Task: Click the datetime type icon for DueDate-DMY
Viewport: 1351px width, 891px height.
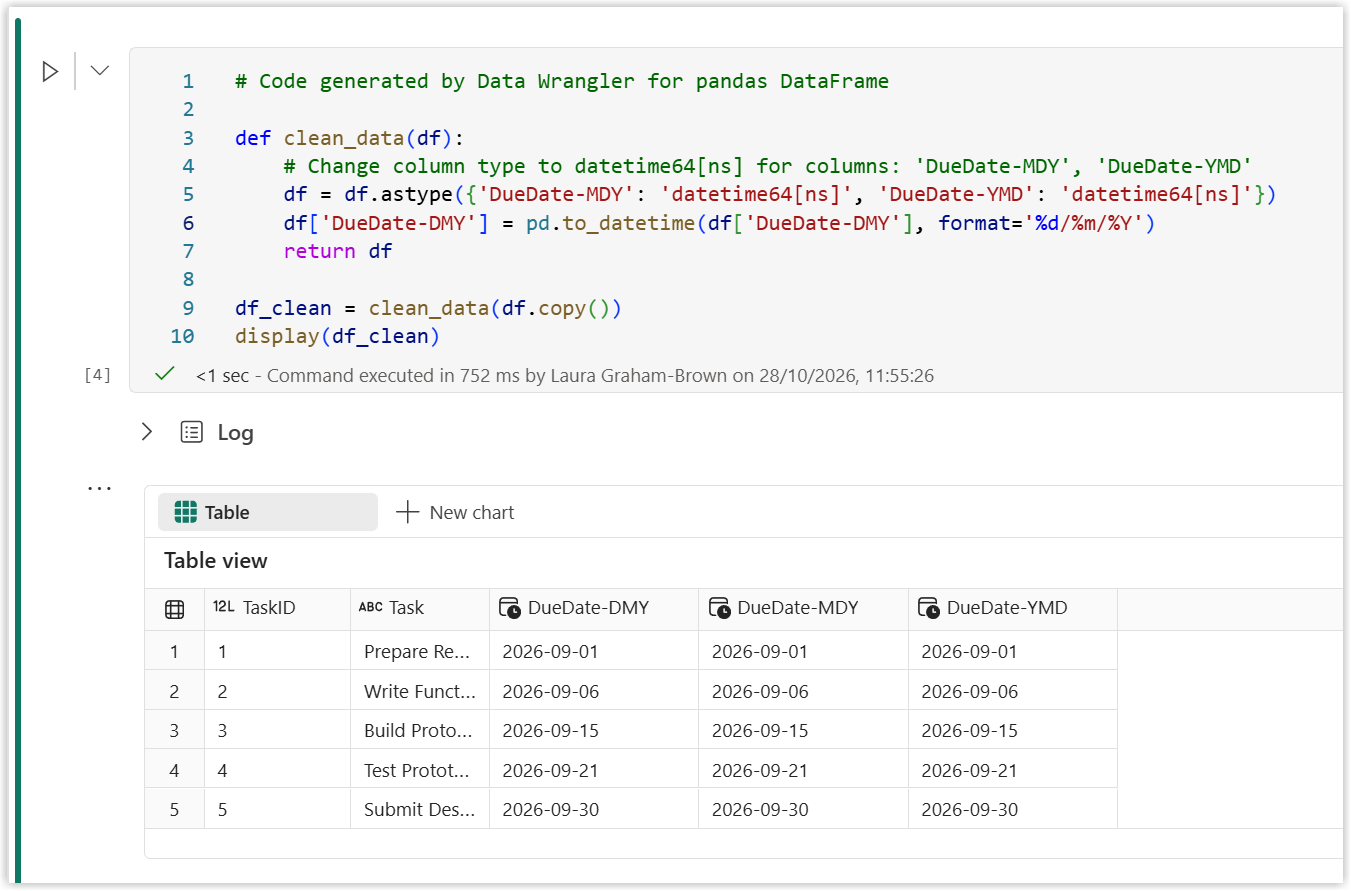Action: [x=510, y=608]
